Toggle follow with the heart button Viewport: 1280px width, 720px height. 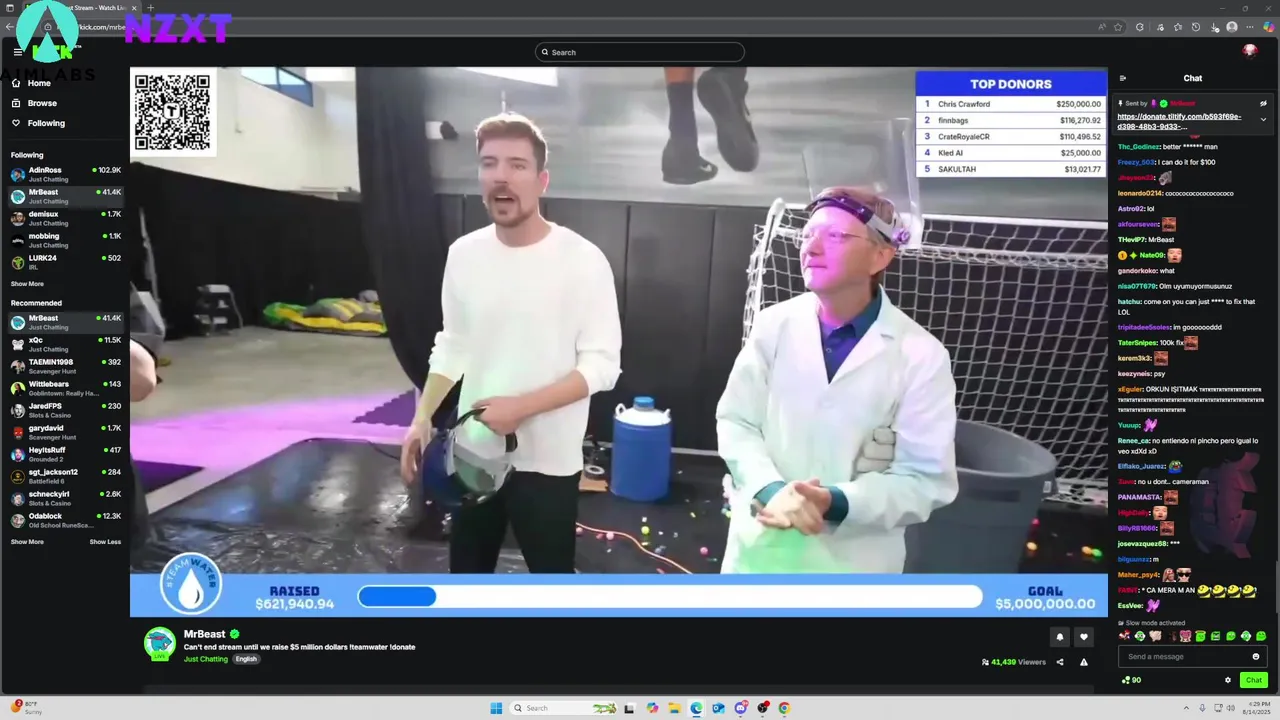click(x=1083, y=637)
